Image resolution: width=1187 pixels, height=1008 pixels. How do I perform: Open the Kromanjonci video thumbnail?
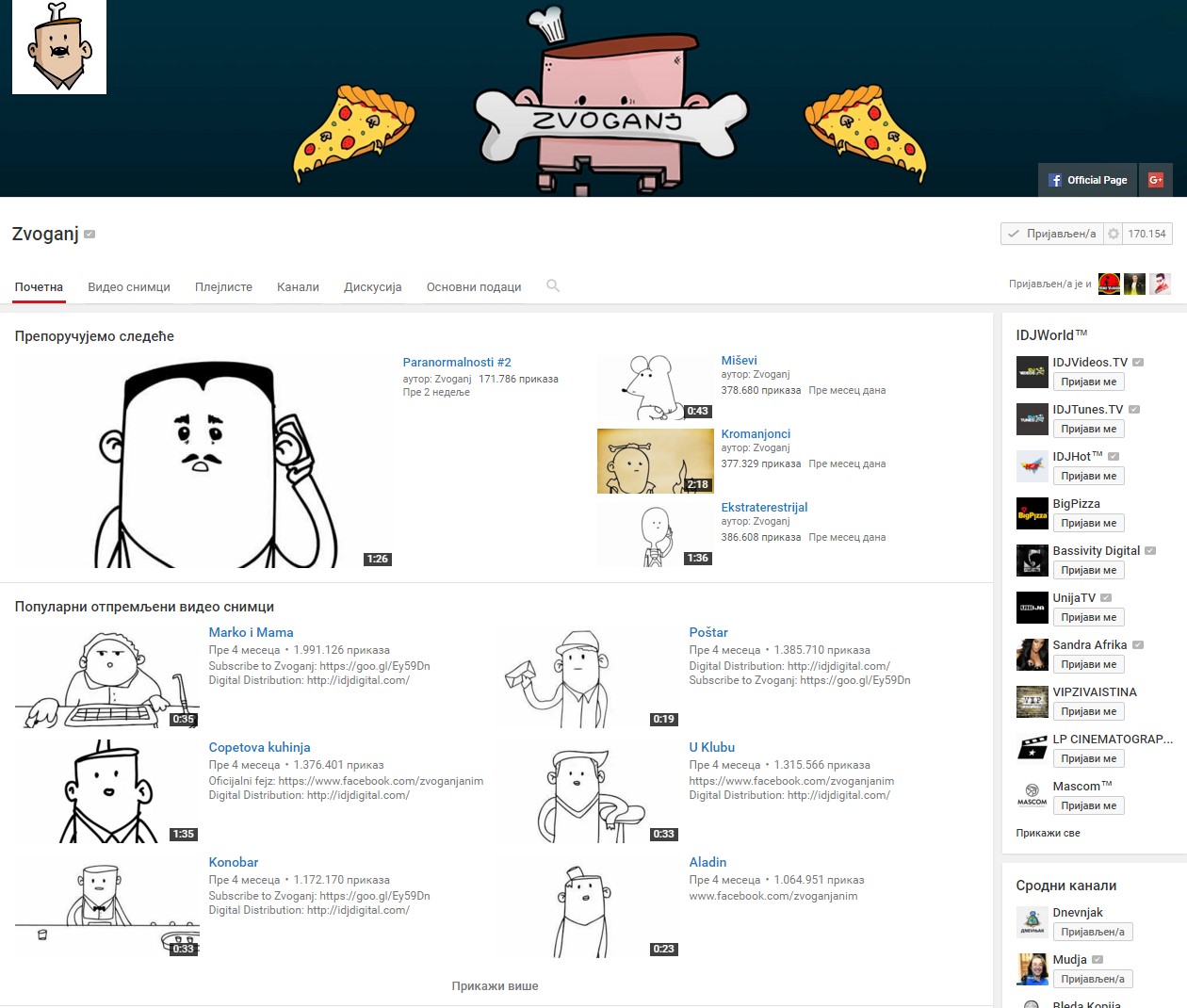click(x=656, y=462)
